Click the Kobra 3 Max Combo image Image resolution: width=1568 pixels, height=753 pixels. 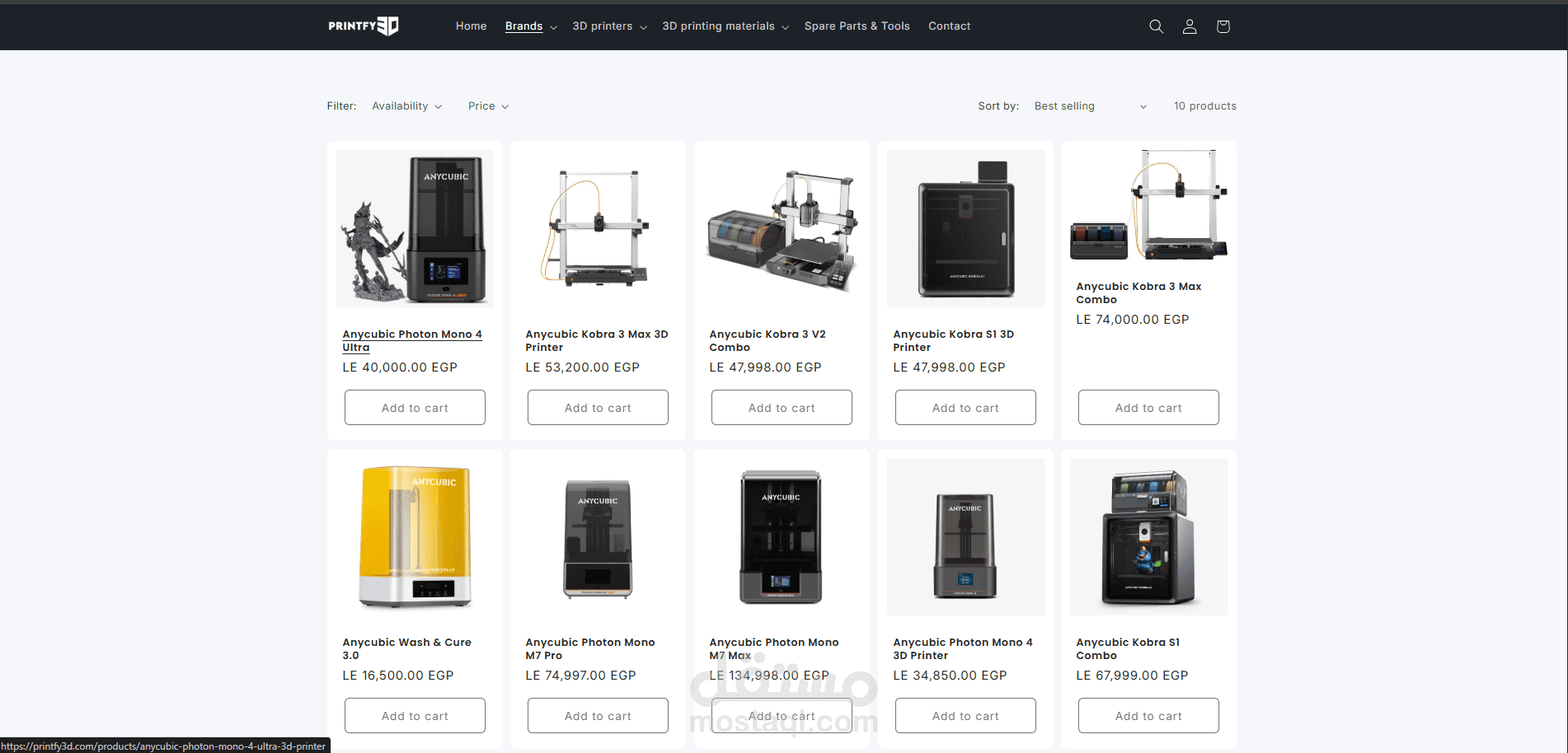coord(1148,204)
